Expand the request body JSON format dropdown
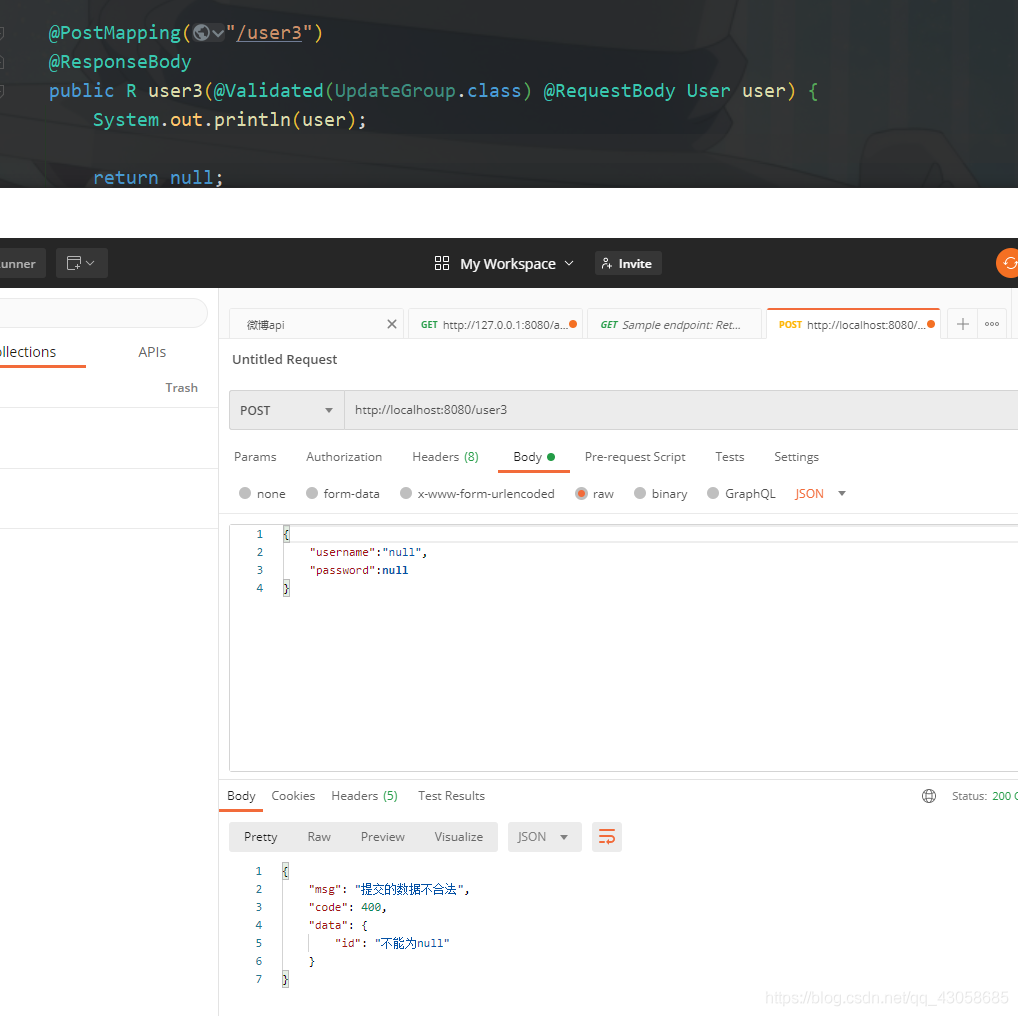1018x1016 pixels. point(820,493)
